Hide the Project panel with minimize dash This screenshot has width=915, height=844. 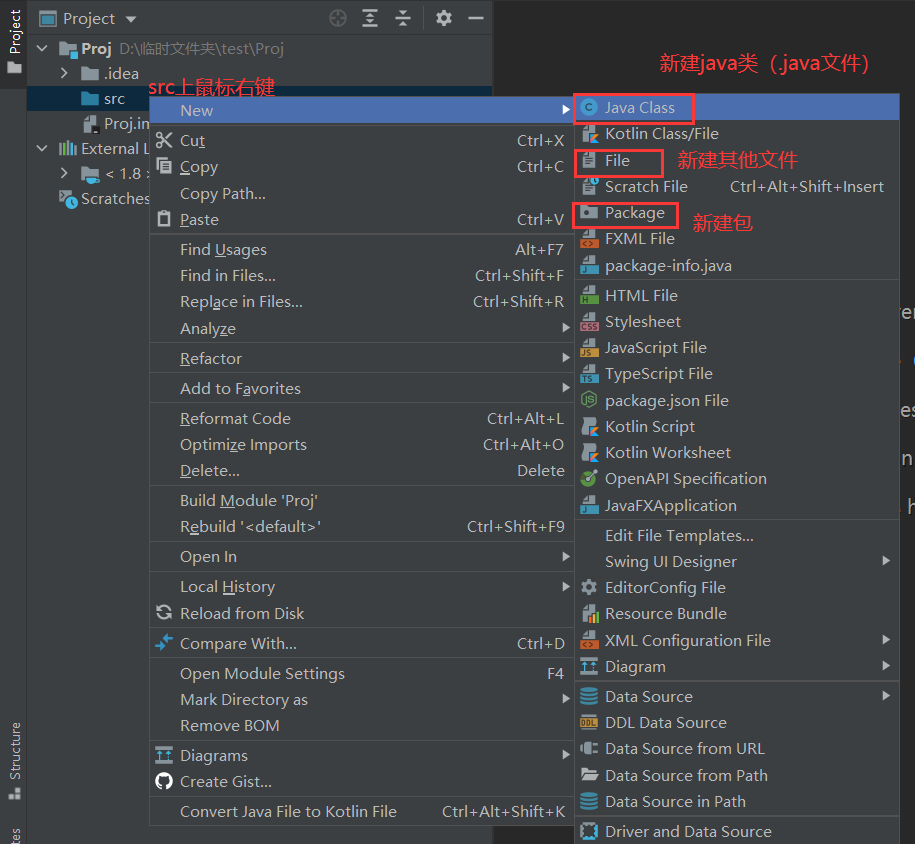click(476, 19)
